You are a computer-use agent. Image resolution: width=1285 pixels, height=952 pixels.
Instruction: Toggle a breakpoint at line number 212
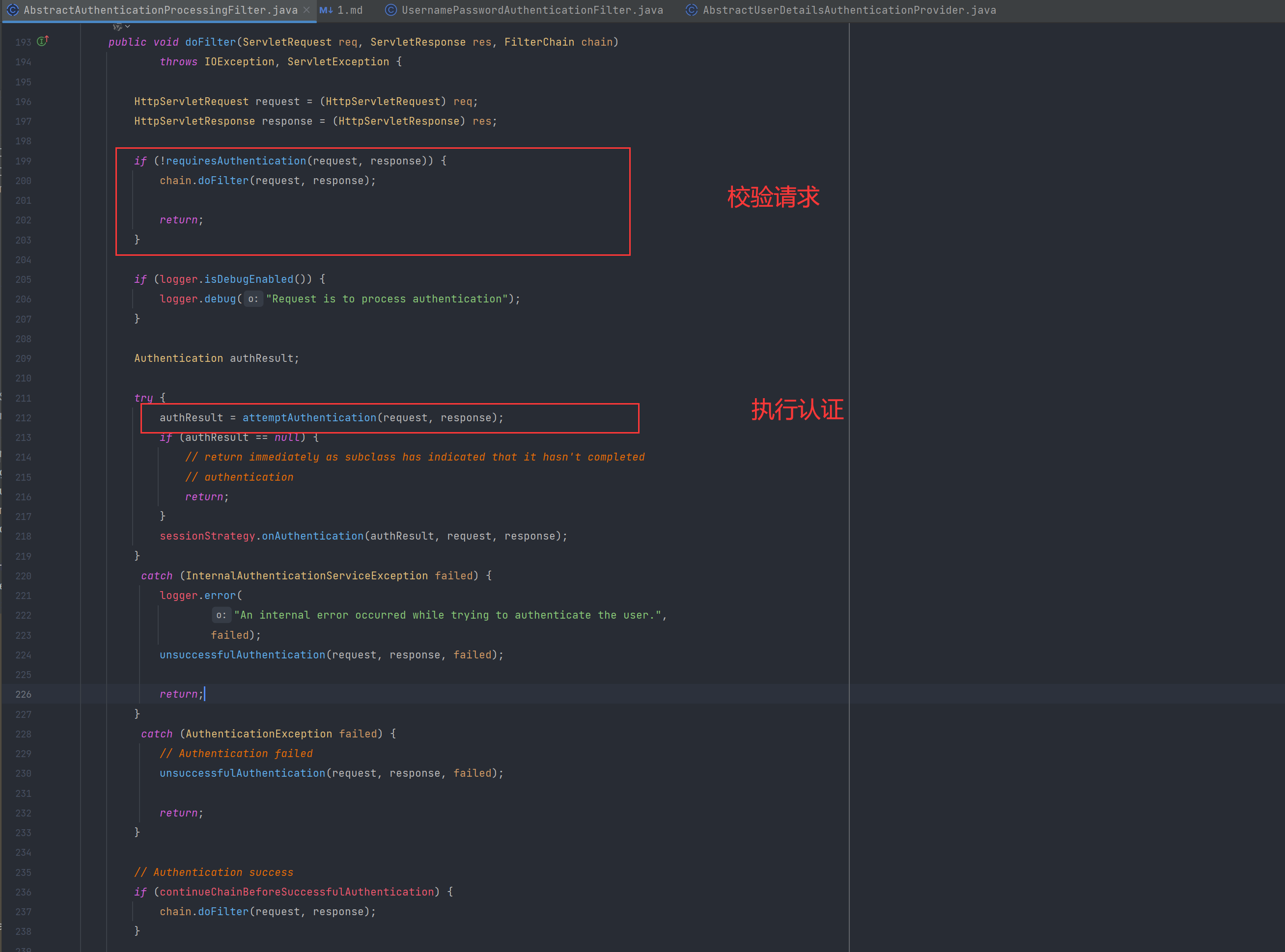tap(24, 418)
